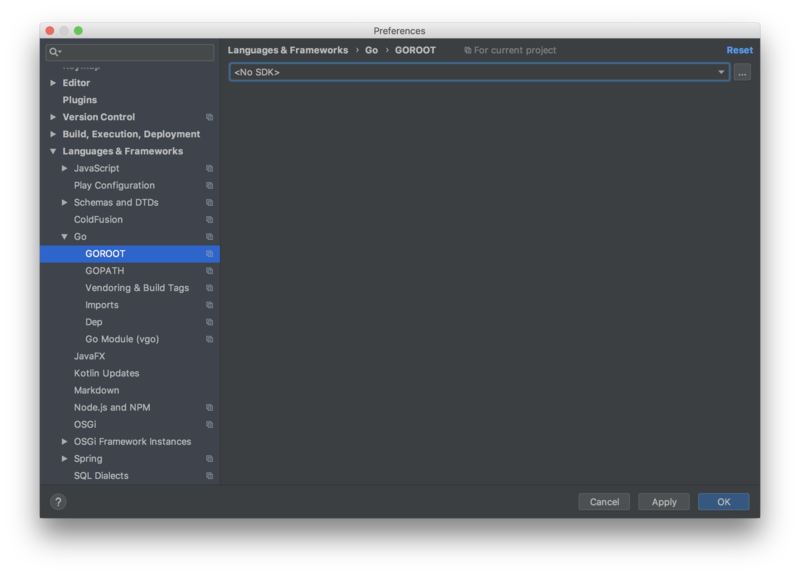Open help with the question mark button
Image resolution: width=800 pixels, height=575 pixels.
tap(58, 502)
